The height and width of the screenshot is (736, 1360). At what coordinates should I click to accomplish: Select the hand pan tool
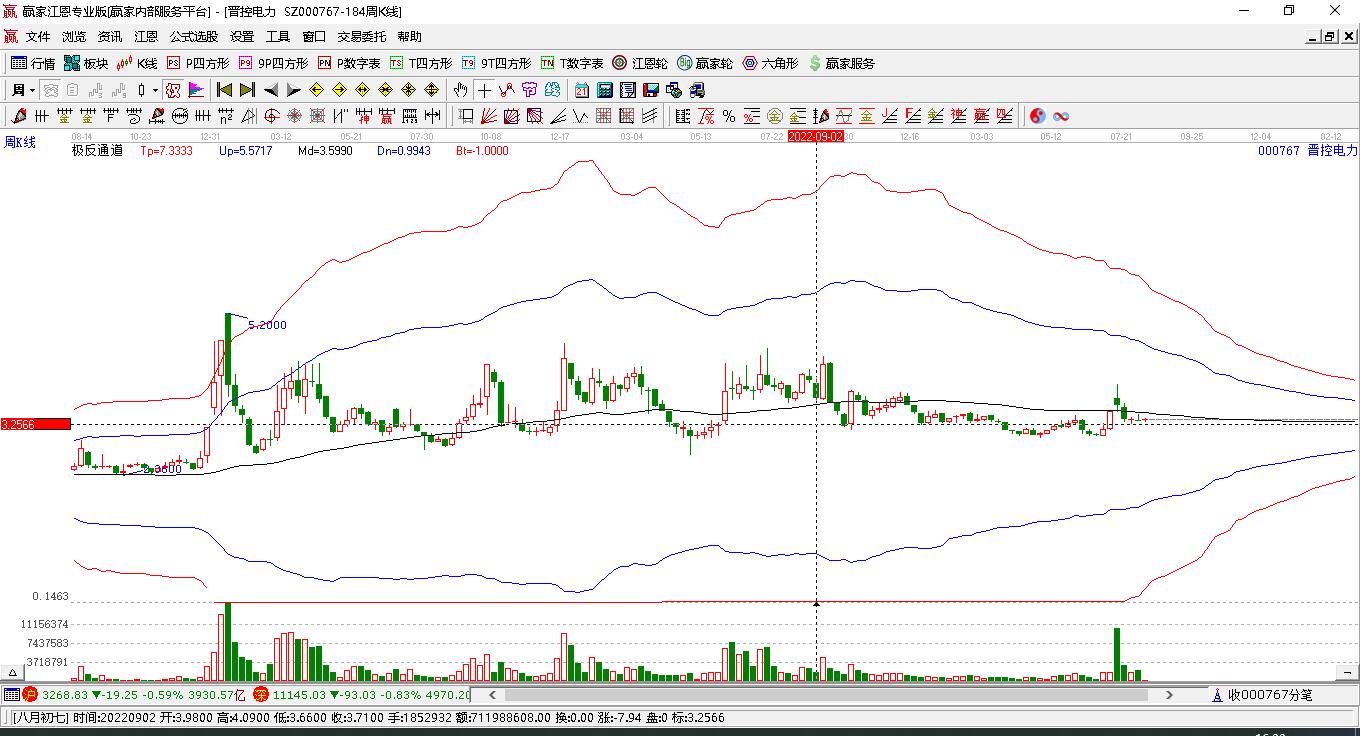[x=460, y=90]
